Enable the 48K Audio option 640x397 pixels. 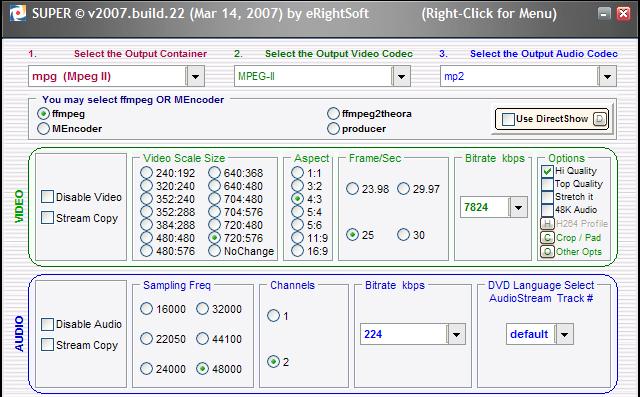(x=547, y=210)
